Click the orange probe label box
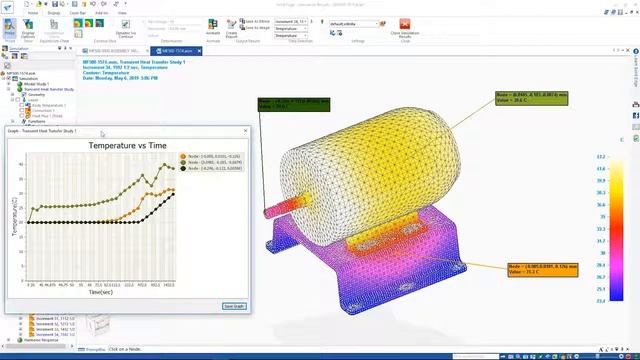Screen dimensions: 640x360 click(x=543, y=270)
